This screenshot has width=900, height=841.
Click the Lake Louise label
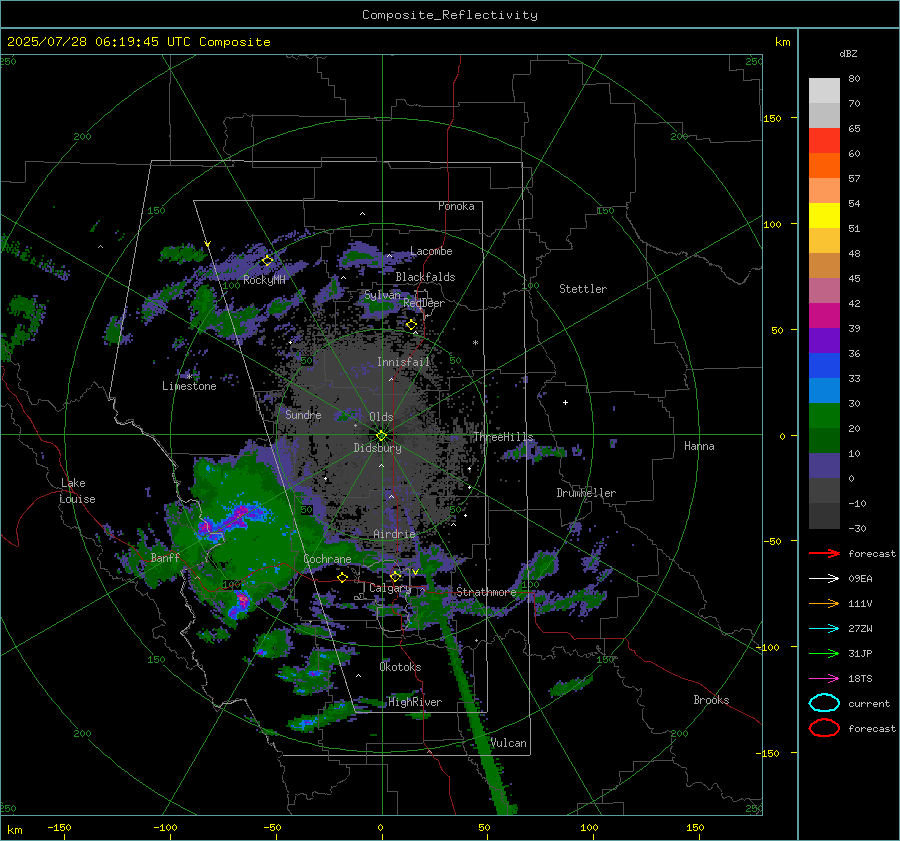point(77,491)
